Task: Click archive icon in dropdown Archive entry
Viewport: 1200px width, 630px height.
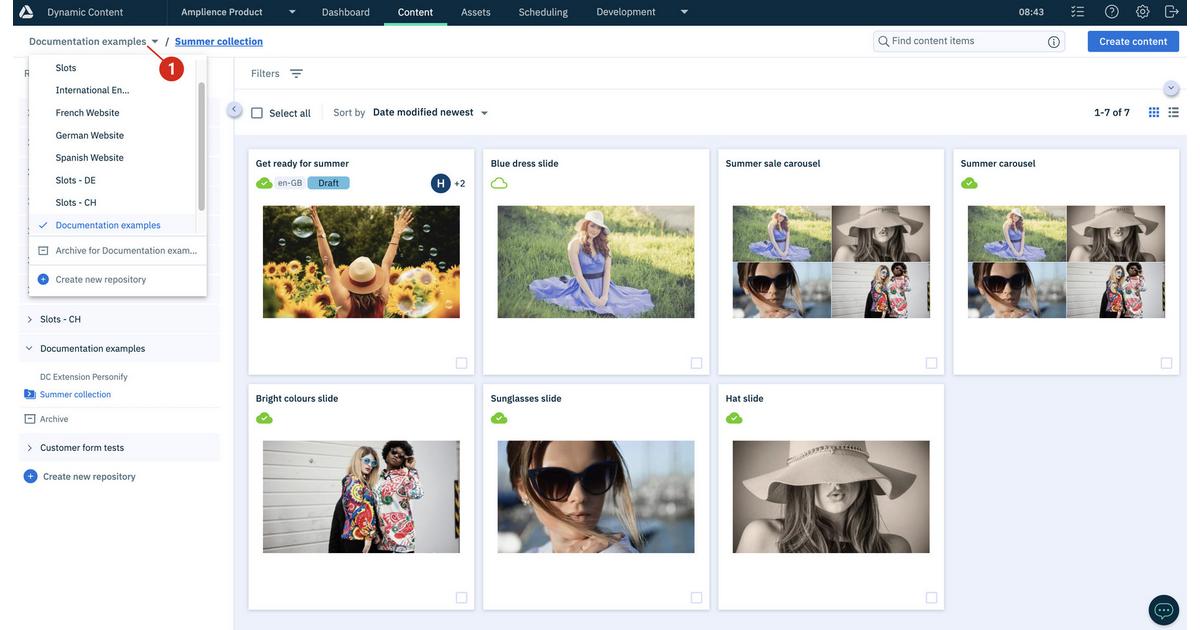Action: (x=43, y=250)
